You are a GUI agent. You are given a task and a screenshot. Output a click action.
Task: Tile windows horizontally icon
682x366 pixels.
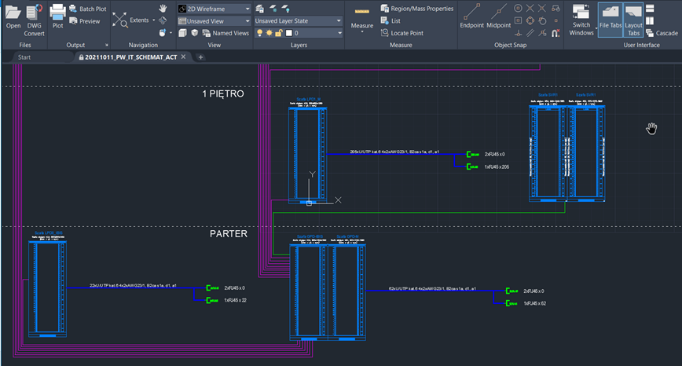click(650, 8)
